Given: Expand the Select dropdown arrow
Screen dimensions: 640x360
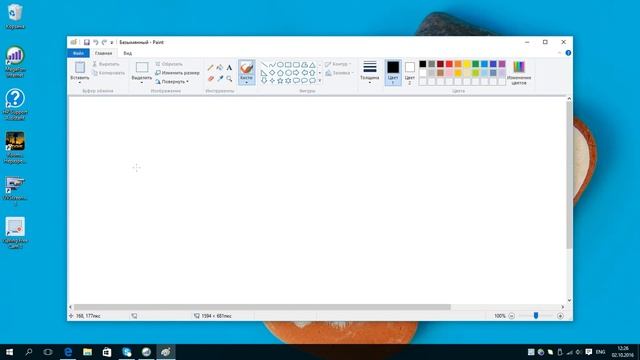Looking at the screenshot, I should pos(142,83).
